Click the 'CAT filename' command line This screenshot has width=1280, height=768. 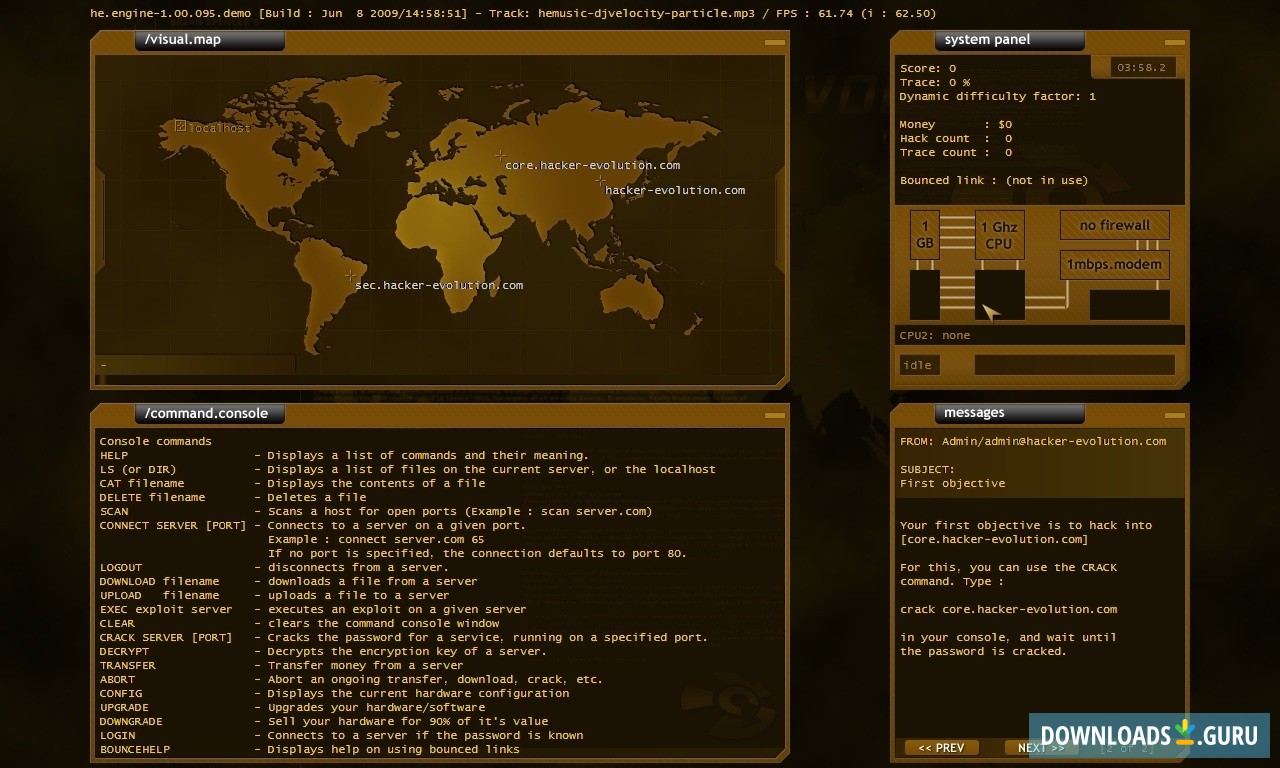coord(293,483)
